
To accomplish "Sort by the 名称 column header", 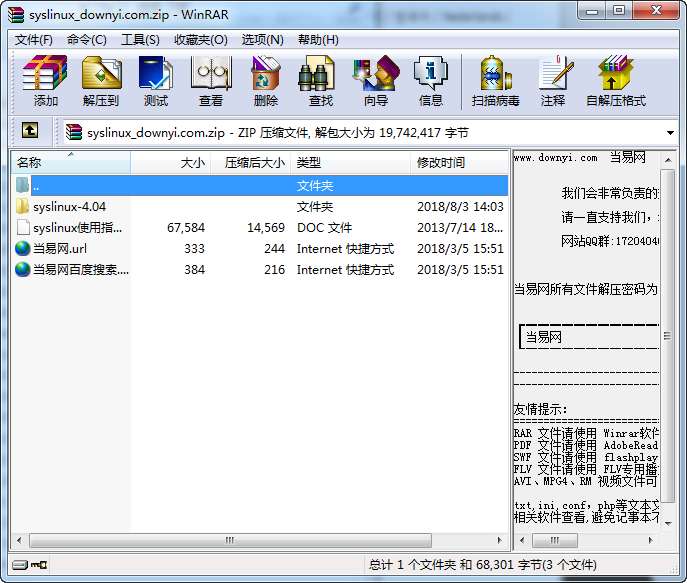I will [71, 163].
